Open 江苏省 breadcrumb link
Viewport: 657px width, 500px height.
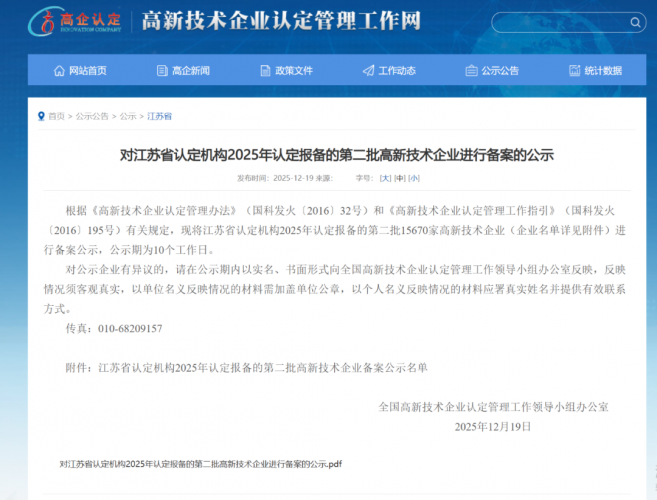[x=160, y=116]
